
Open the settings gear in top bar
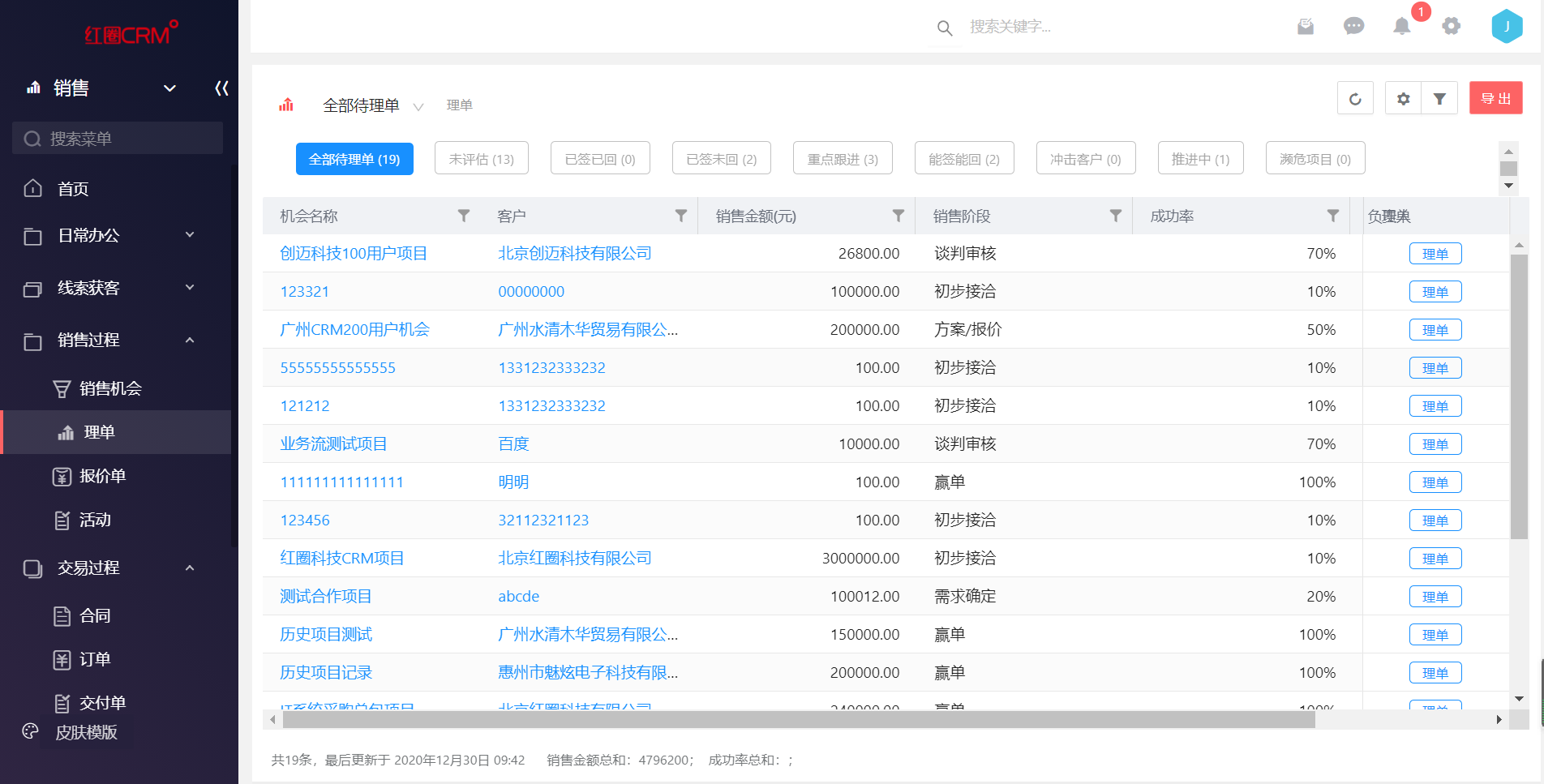[x=1451, y=27]
